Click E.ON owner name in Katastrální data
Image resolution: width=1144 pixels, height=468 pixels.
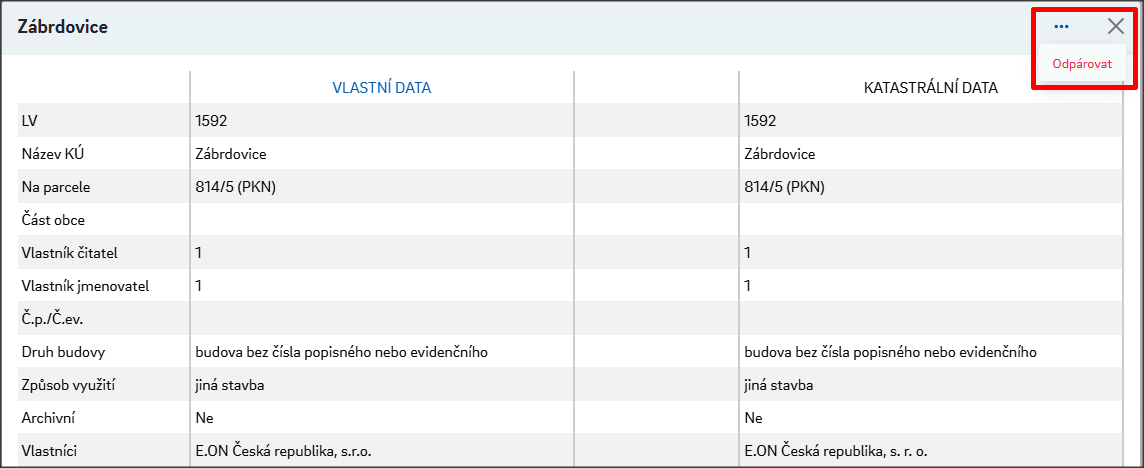[843, 451]
